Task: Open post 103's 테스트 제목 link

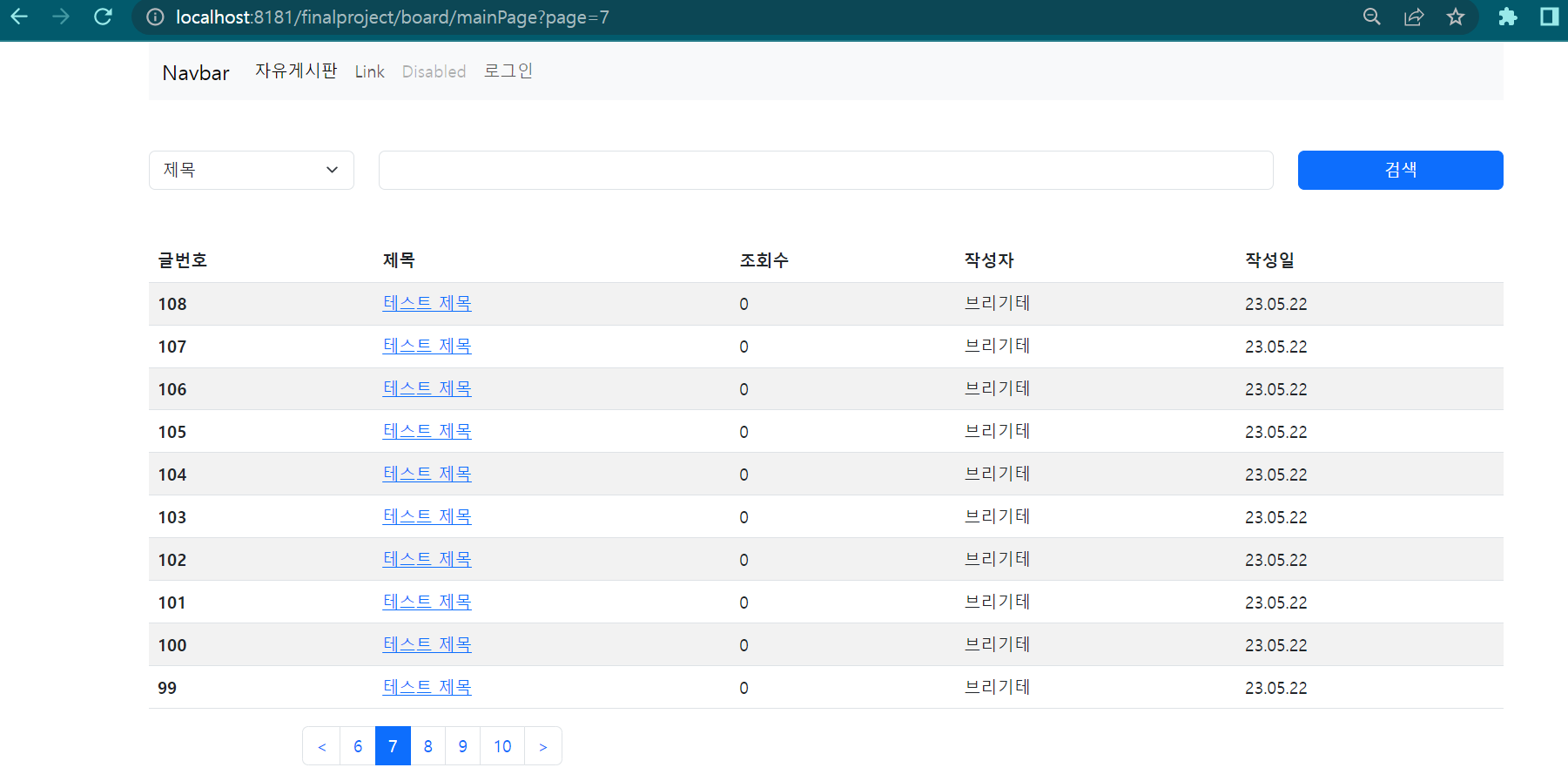Action: [x=427, y=516]
